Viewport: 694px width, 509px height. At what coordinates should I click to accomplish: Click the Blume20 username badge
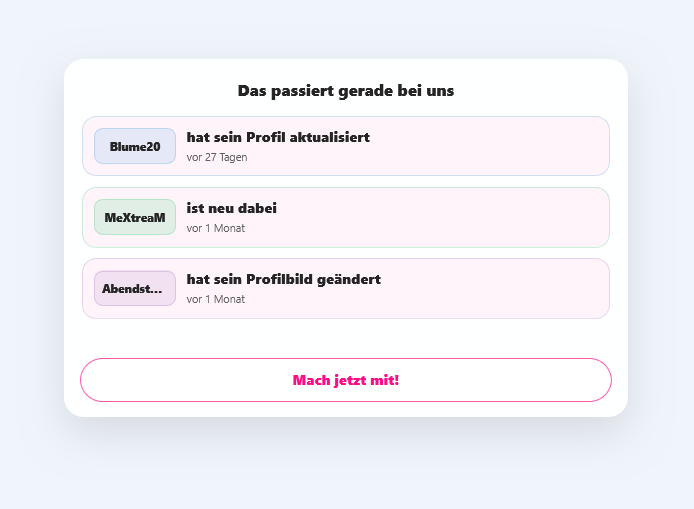point(135,146)
